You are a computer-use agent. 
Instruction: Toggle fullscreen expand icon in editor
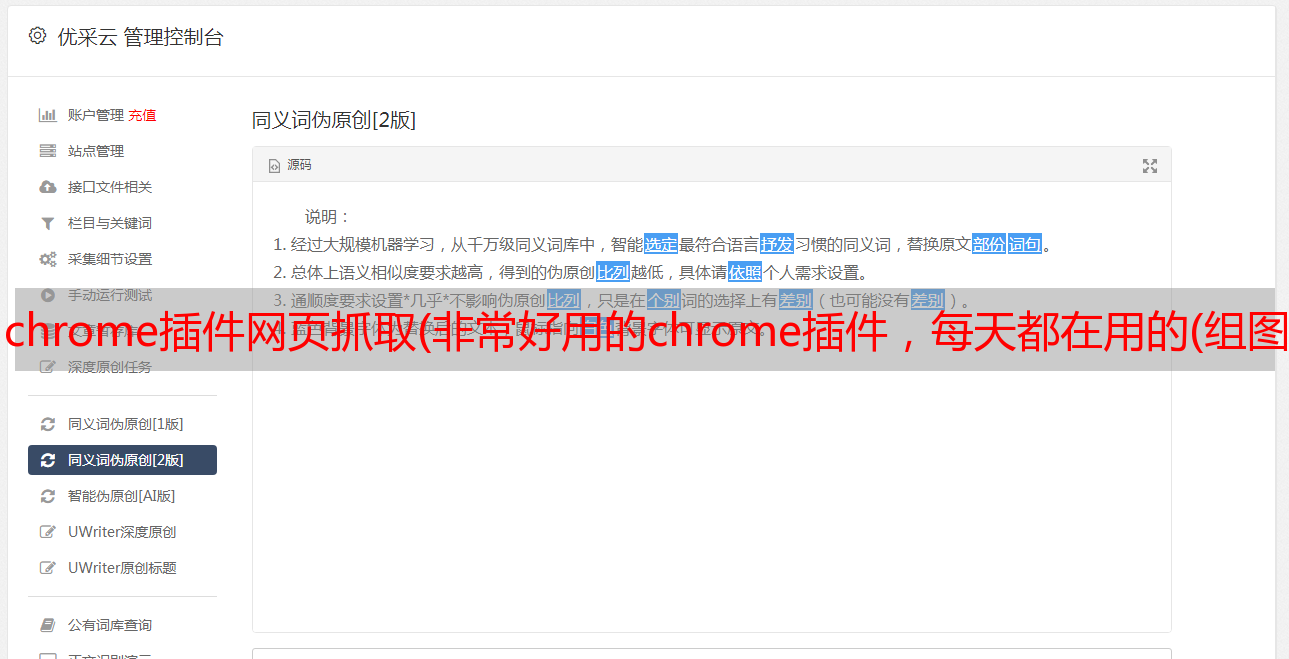point(1150,166)
